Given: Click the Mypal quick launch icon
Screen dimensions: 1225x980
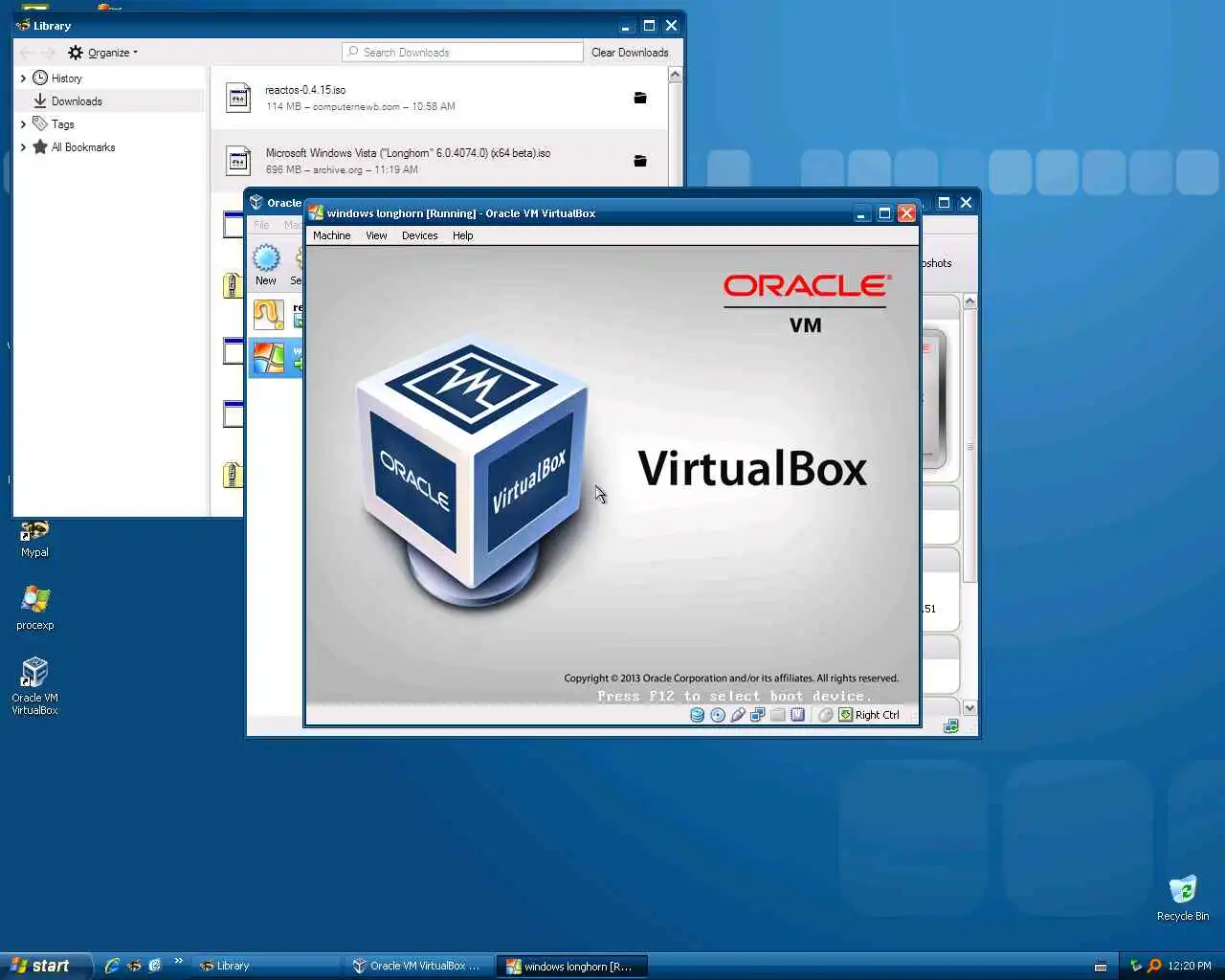Looking at the screenshot, I should pyautogui.click(x=134, y=966).
